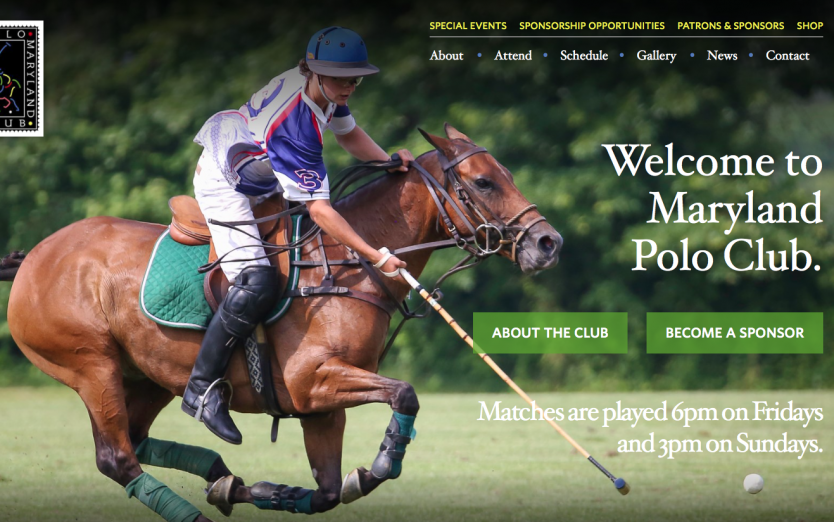Click the Welcome to Maryland Polo Club heading

point(713,208)
